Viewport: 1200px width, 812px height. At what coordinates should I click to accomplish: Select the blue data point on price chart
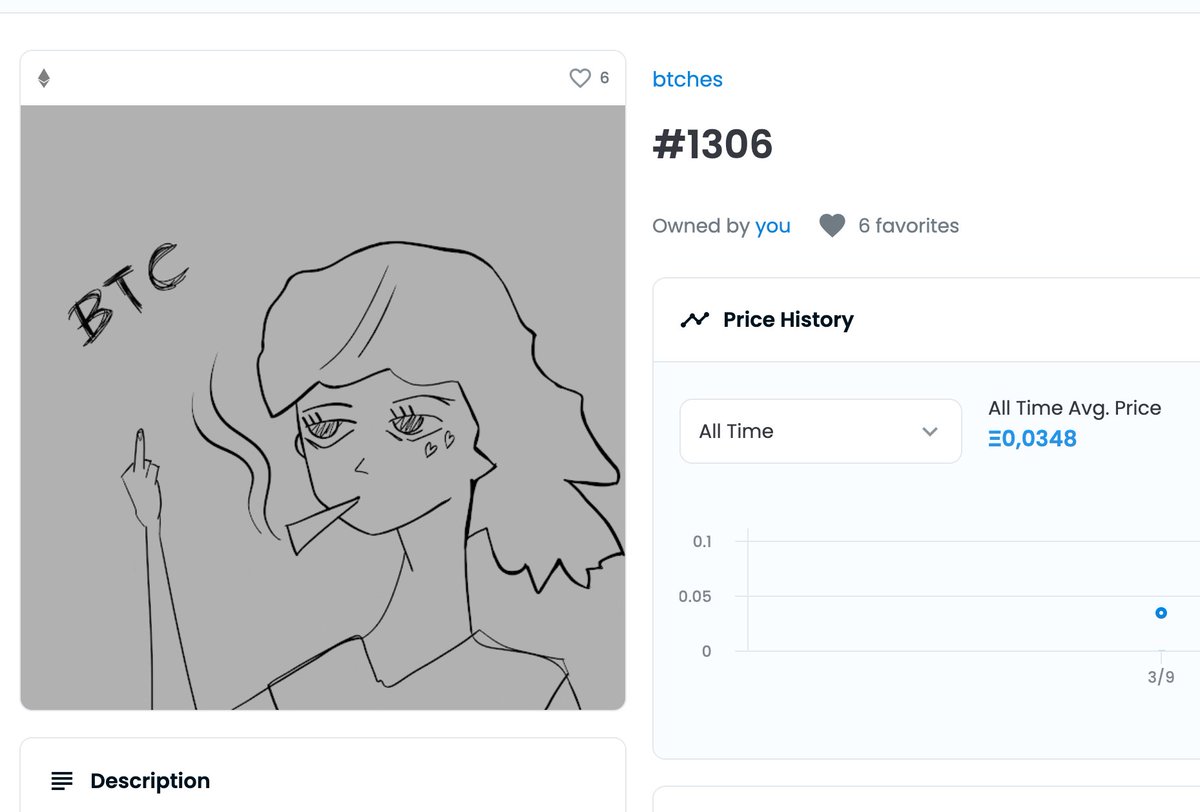tap(1161, 613)
